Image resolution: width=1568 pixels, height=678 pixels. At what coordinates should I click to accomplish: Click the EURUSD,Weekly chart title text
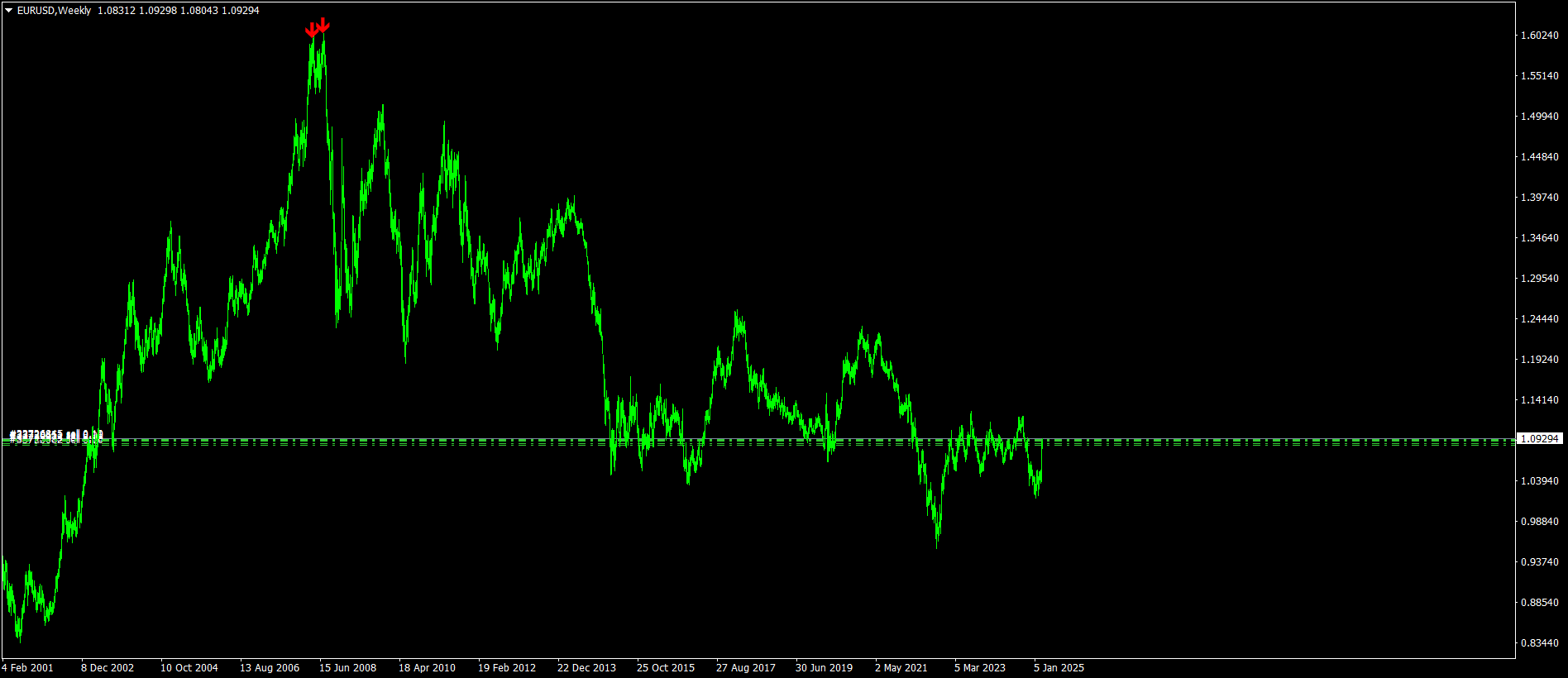[54, 11]
